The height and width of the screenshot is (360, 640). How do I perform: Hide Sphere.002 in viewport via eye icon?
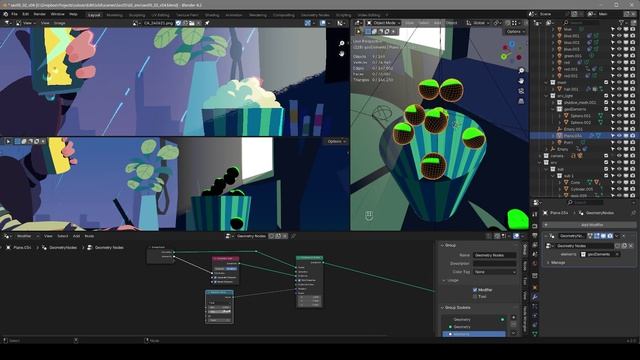[619, 122]
